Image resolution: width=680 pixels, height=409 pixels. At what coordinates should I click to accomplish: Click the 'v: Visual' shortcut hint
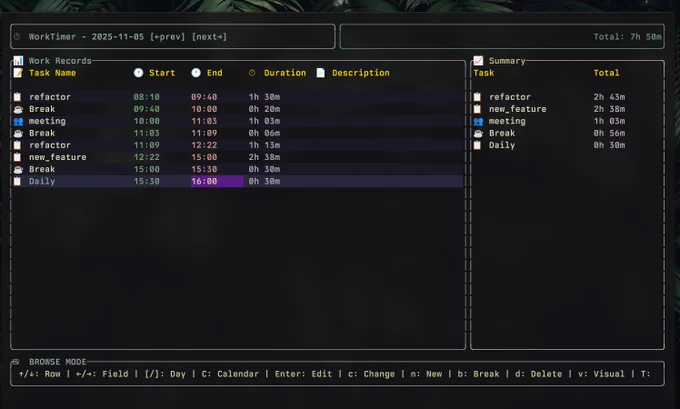[601, 374]
